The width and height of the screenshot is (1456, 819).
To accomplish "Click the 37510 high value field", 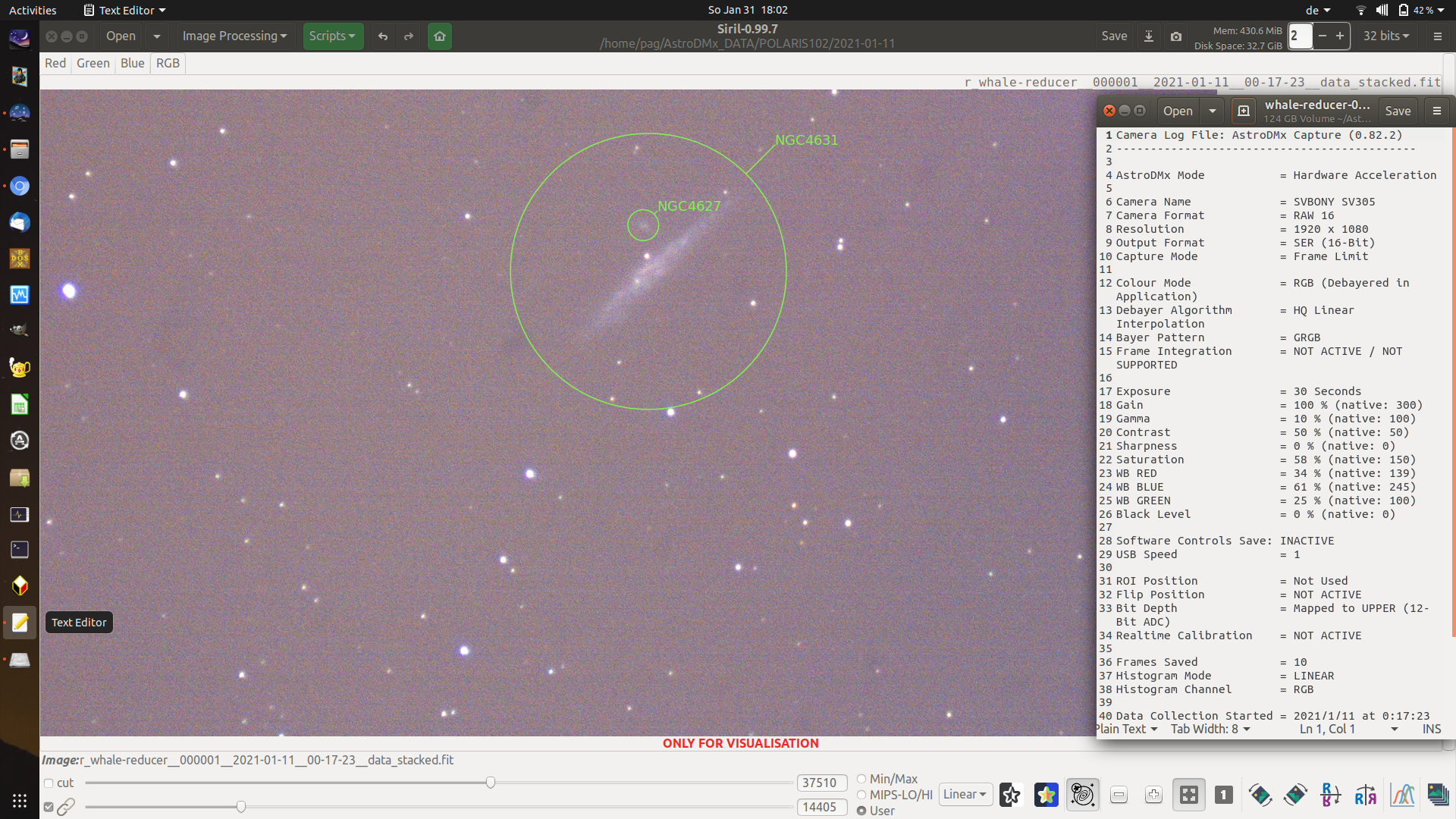I will pos(822,783).
